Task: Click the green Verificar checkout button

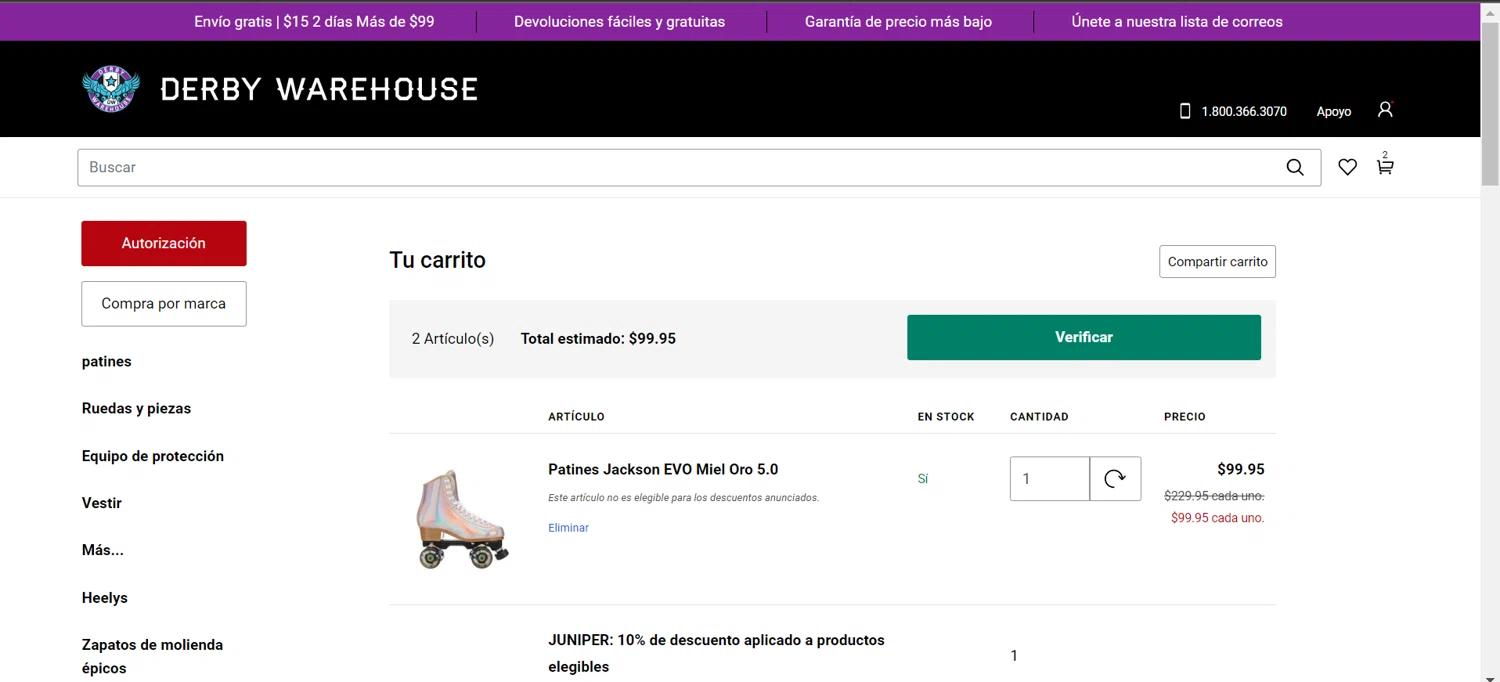Action: 1084,337
